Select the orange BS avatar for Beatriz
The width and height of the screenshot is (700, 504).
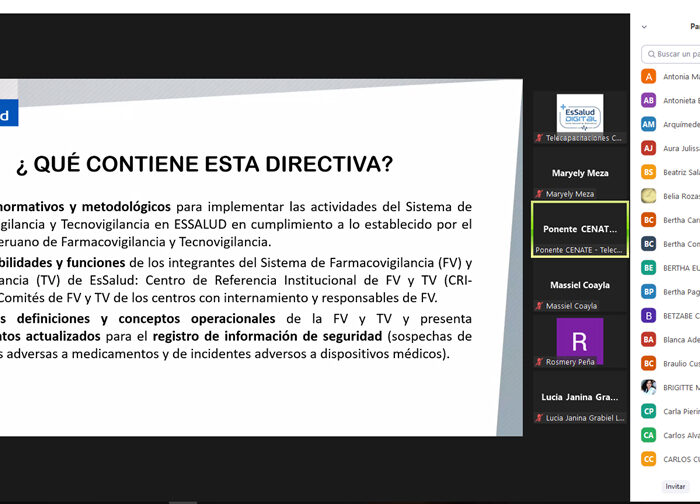tap(649, 172)
